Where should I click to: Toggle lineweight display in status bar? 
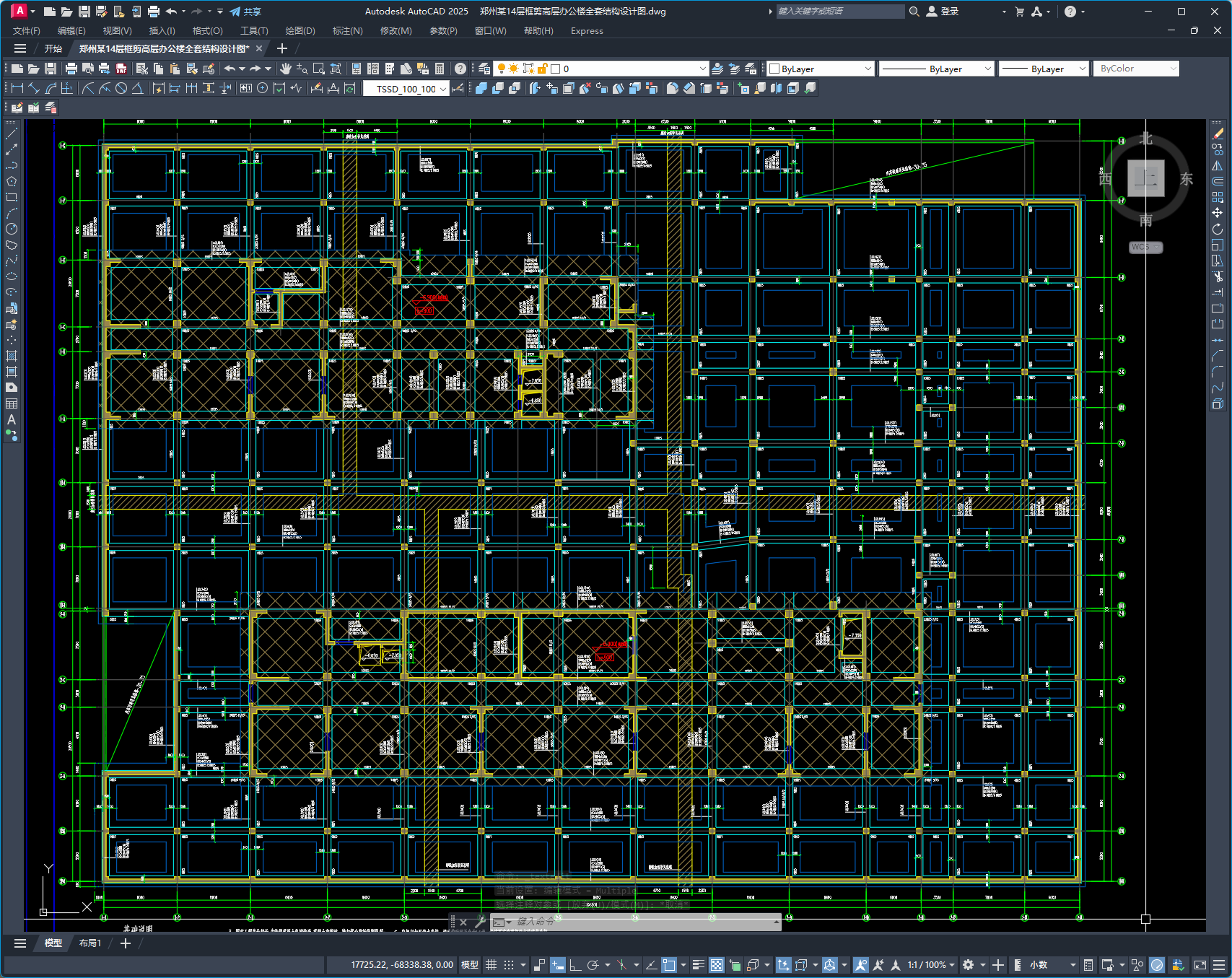coord(699,965)
